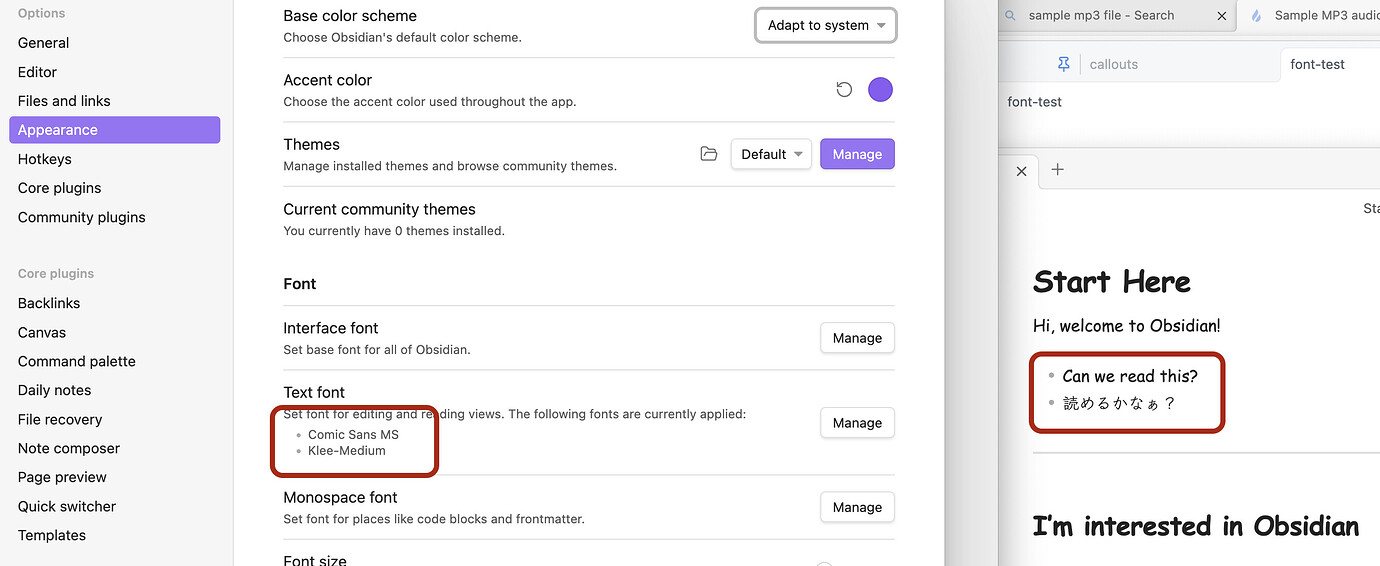Click 'Can we read this?' bullet text

click(1130, 376)
